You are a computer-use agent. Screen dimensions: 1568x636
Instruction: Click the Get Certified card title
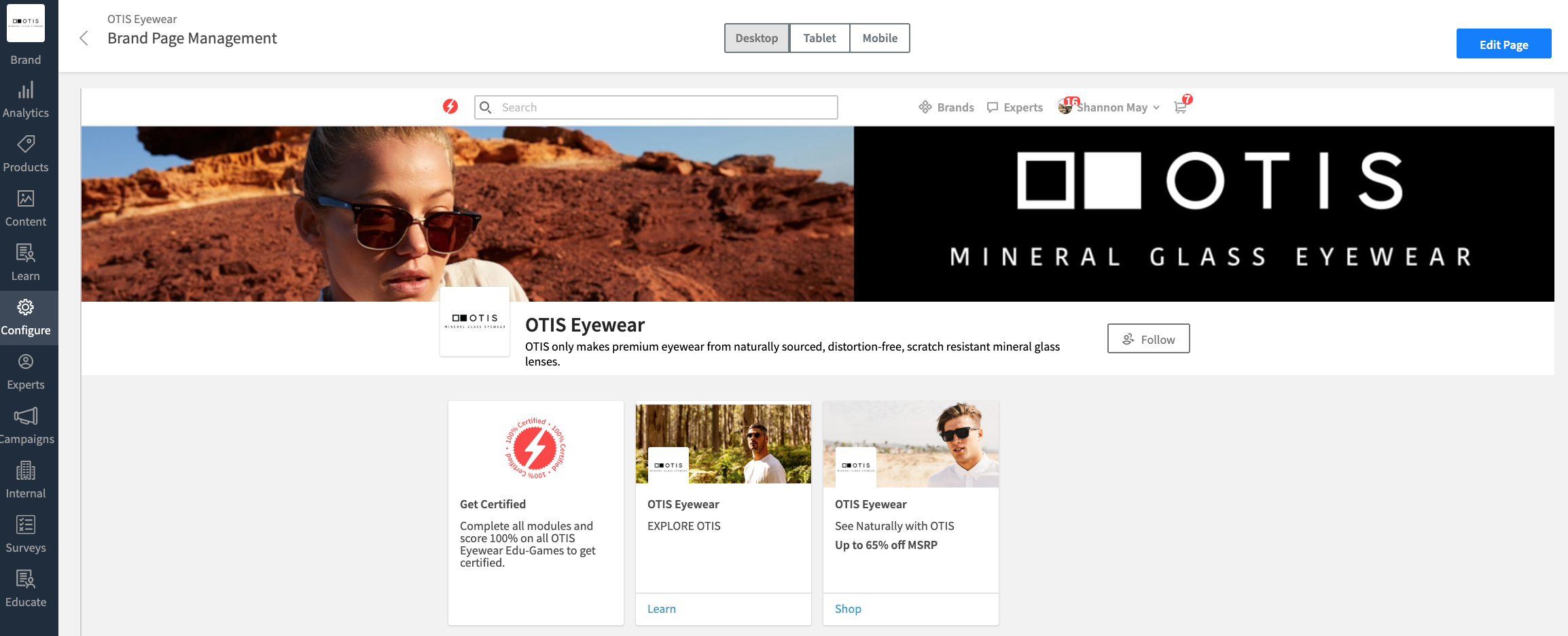[493, 504]
